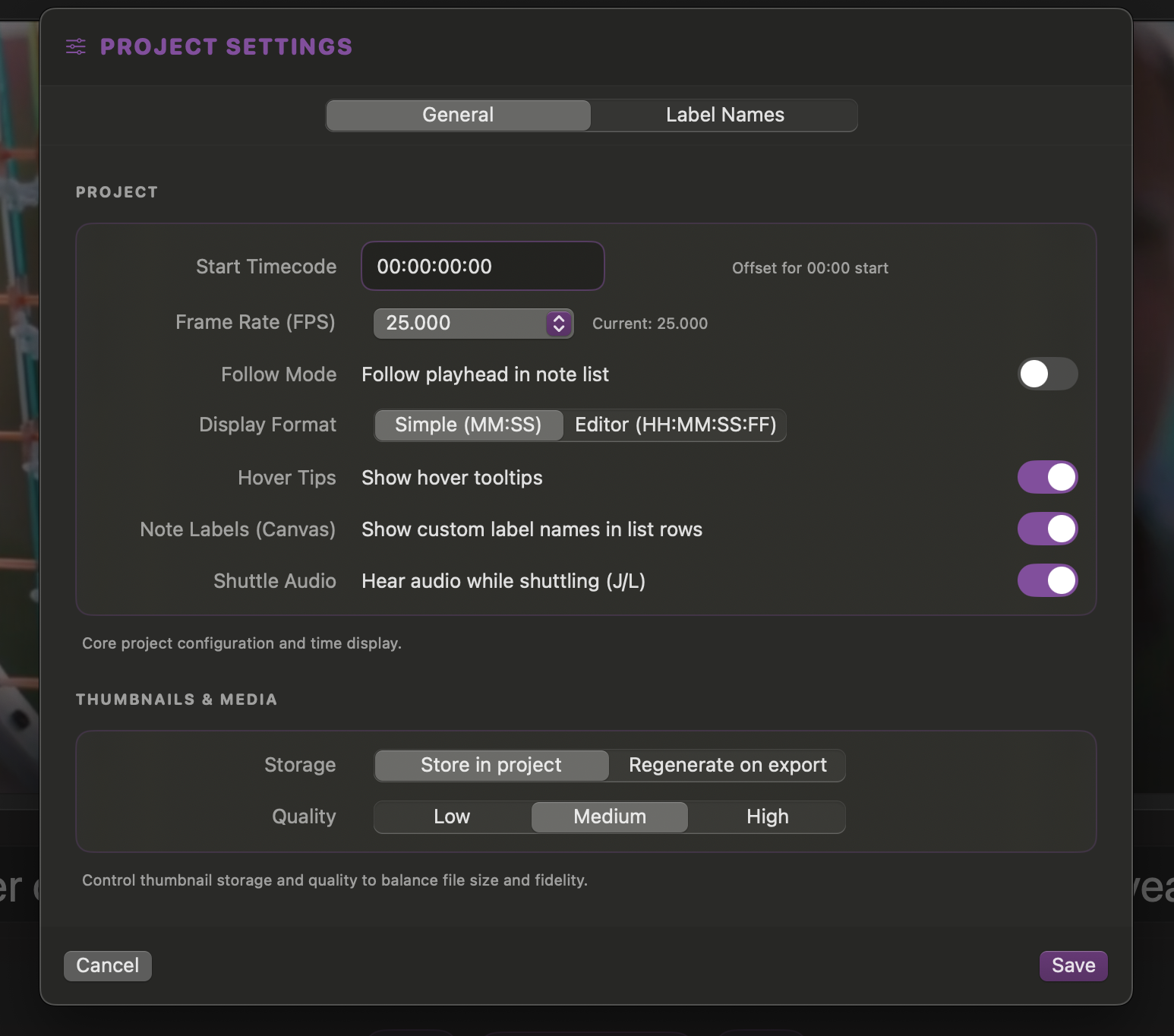Select Regenerate on export storage option

click(x=727, y=766)
